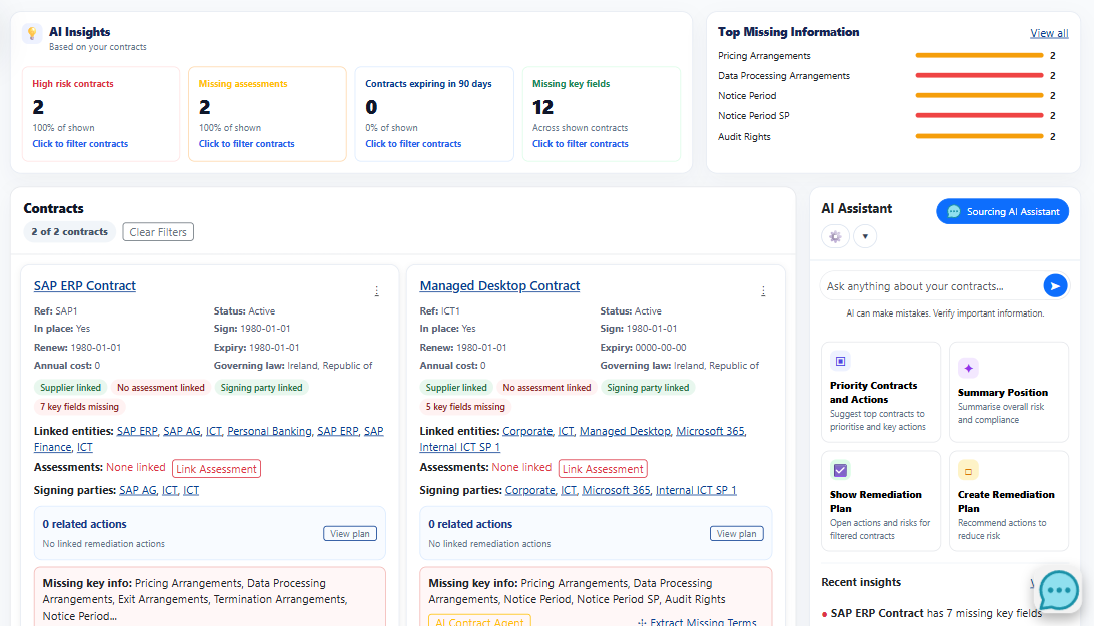Select the Create Remediation Plan card
Screen dimensions: 1094x626
1009,501
